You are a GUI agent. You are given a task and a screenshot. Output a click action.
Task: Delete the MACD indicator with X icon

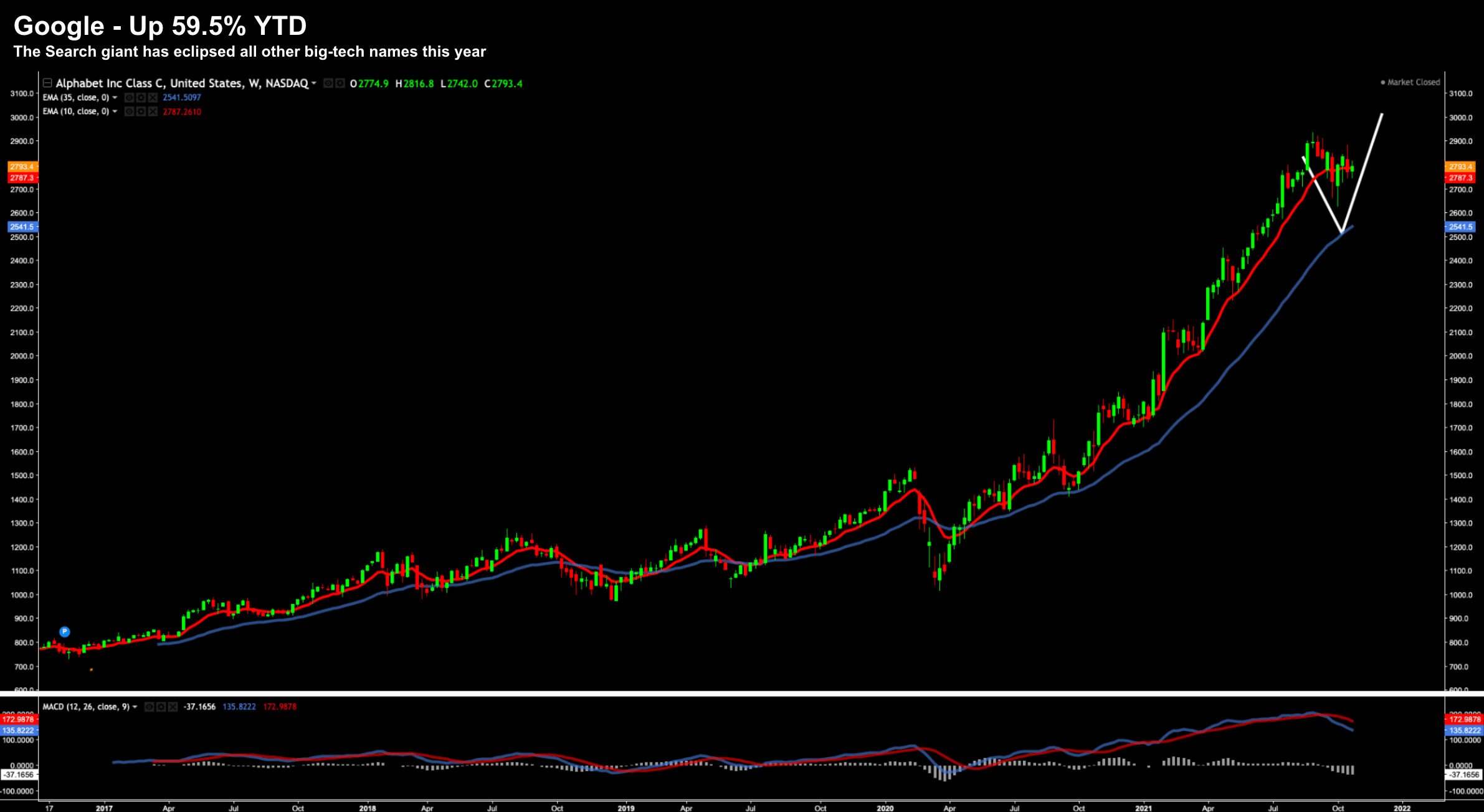173,707
